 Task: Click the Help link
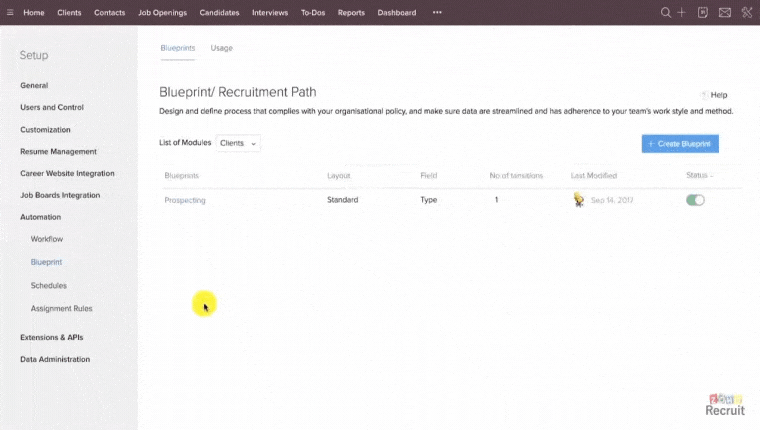pyautogui.click(x=719, y=95)
